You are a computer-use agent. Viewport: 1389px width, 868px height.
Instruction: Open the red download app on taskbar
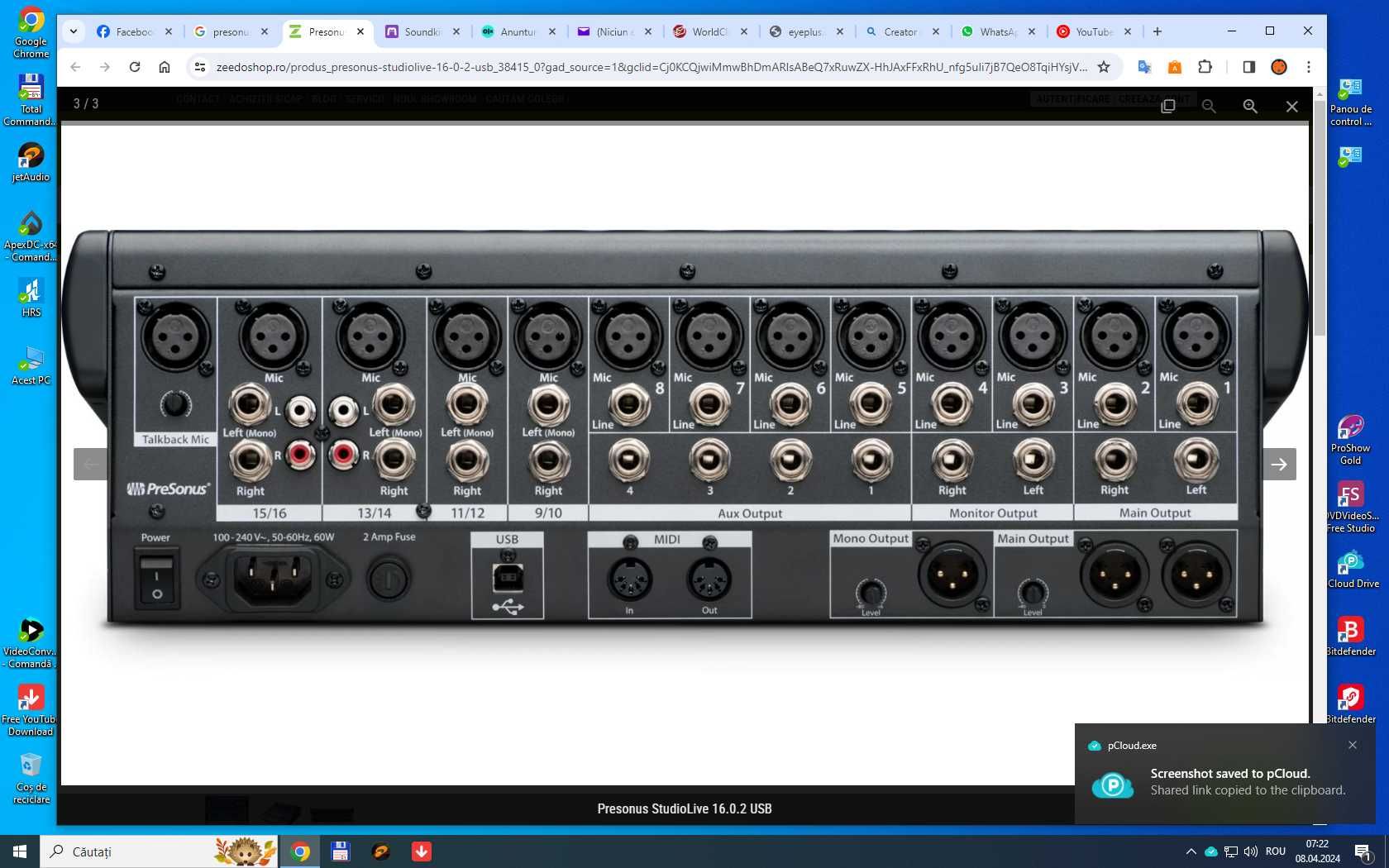coord(421,851)
